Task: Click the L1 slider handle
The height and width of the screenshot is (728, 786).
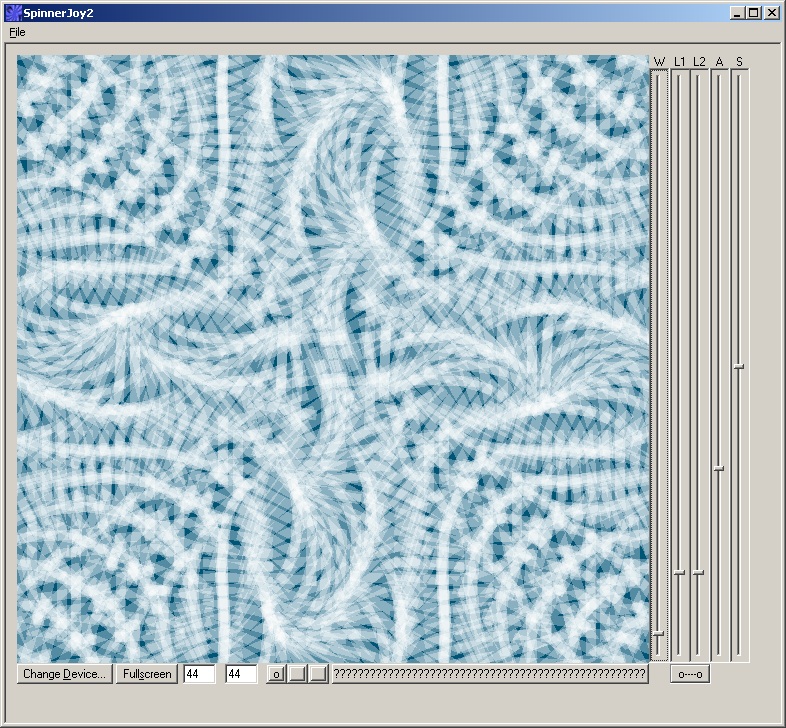Action: click(x=679, y=572)
